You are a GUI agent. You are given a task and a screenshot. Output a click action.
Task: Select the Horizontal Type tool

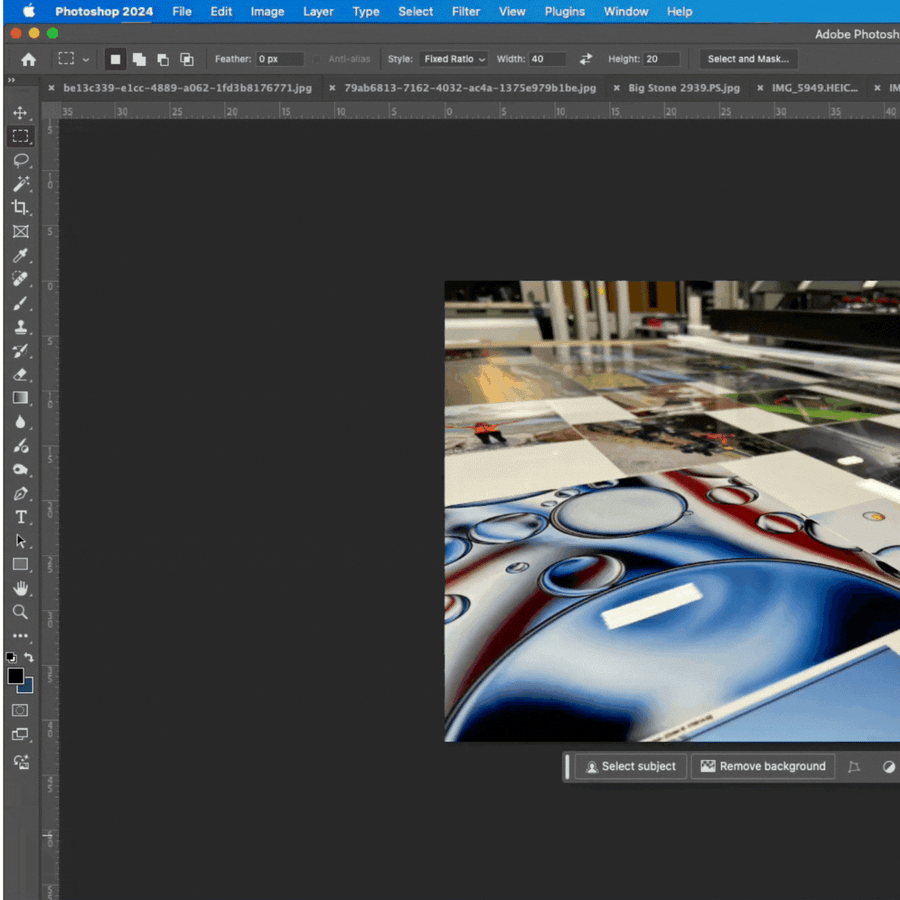tap(21, 517)
